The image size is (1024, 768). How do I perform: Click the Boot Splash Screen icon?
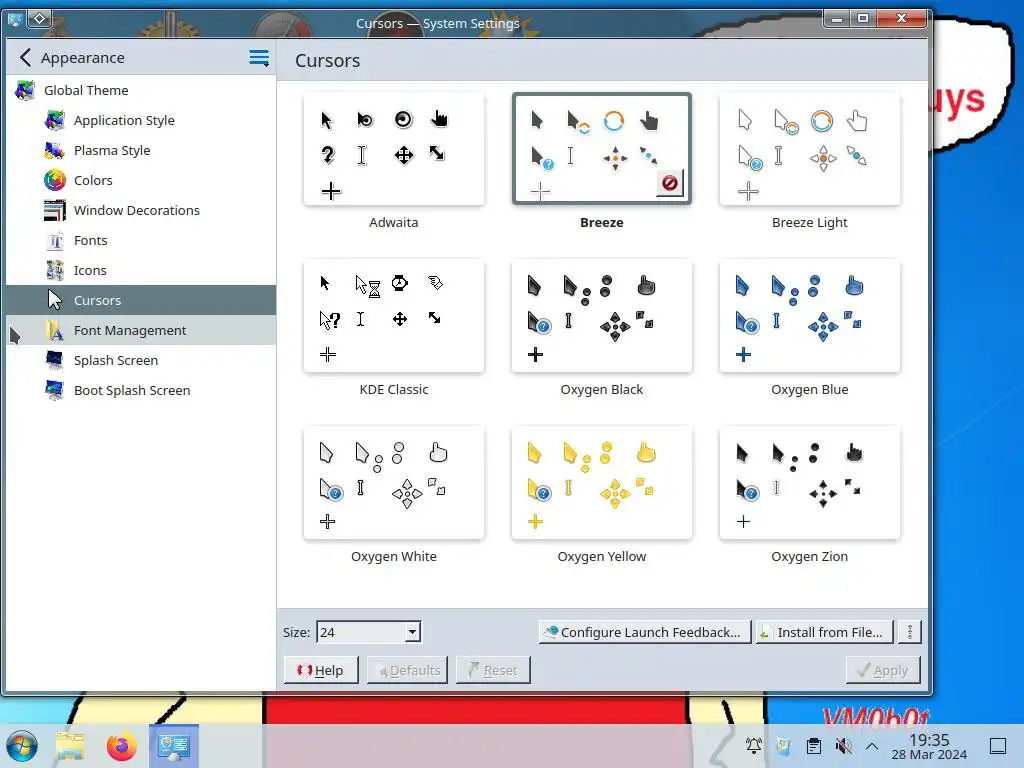point(55,391)
